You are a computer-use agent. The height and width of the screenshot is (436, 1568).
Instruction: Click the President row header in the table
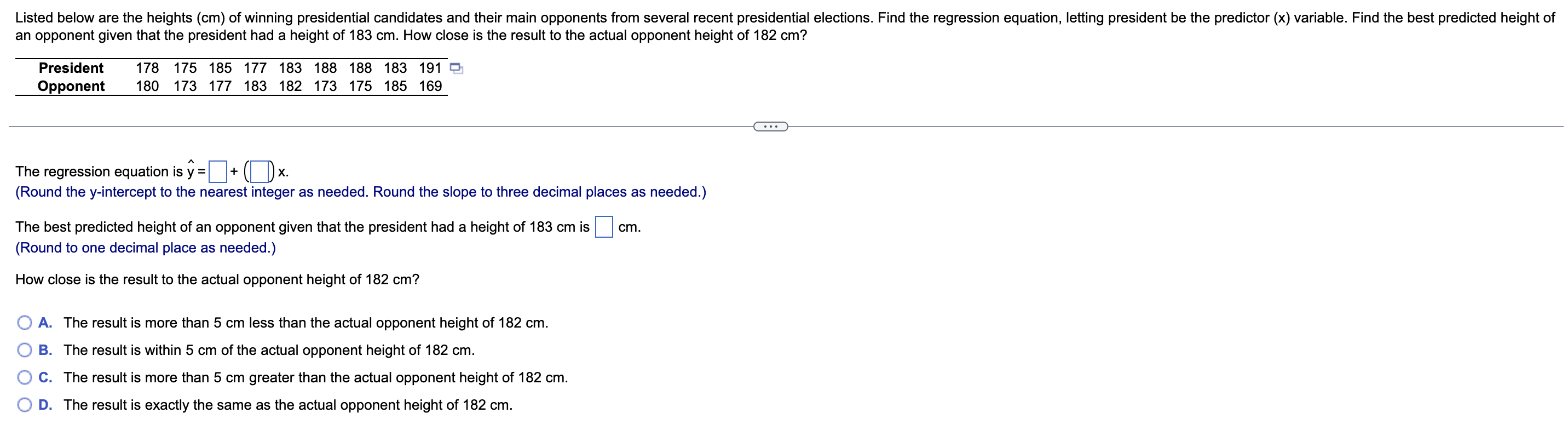click(x=71, y=67)
